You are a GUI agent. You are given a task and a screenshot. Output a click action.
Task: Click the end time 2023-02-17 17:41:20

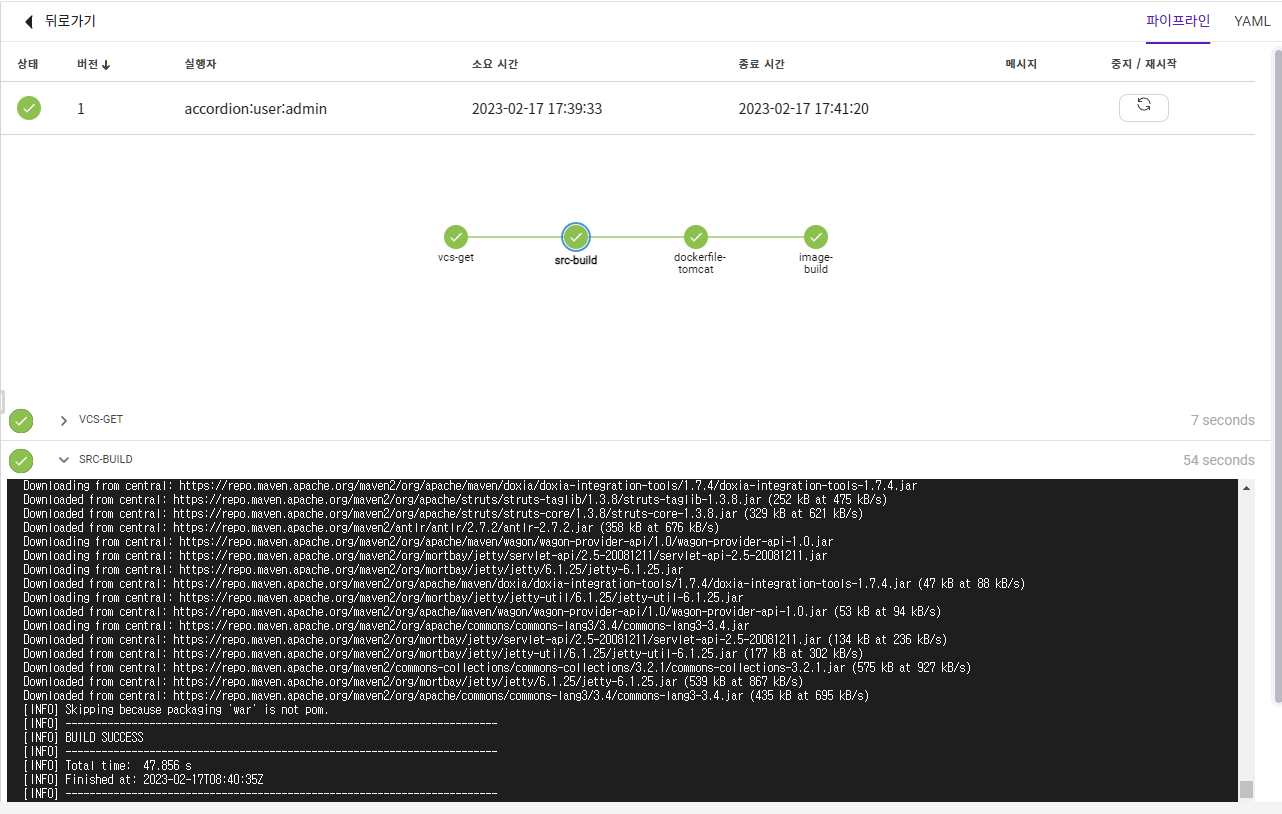point(804,108)
